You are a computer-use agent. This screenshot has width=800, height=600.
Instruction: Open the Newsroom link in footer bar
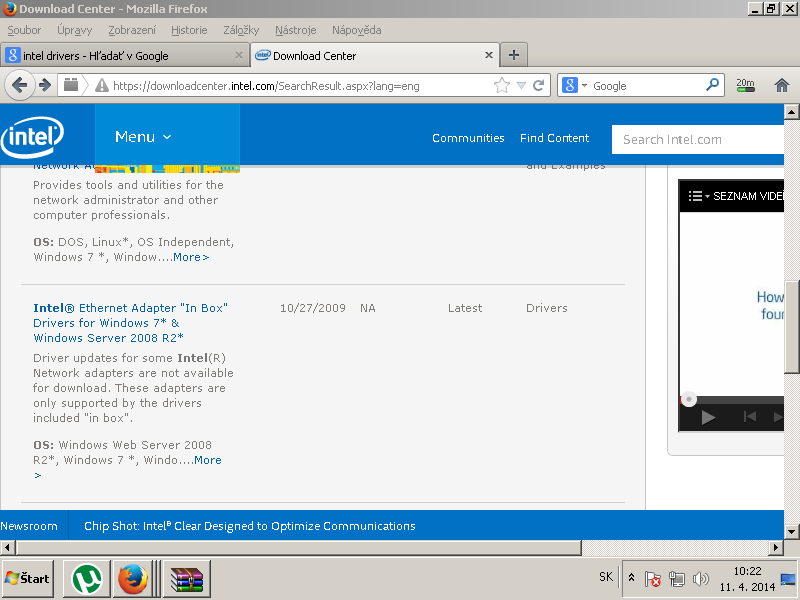29,526
